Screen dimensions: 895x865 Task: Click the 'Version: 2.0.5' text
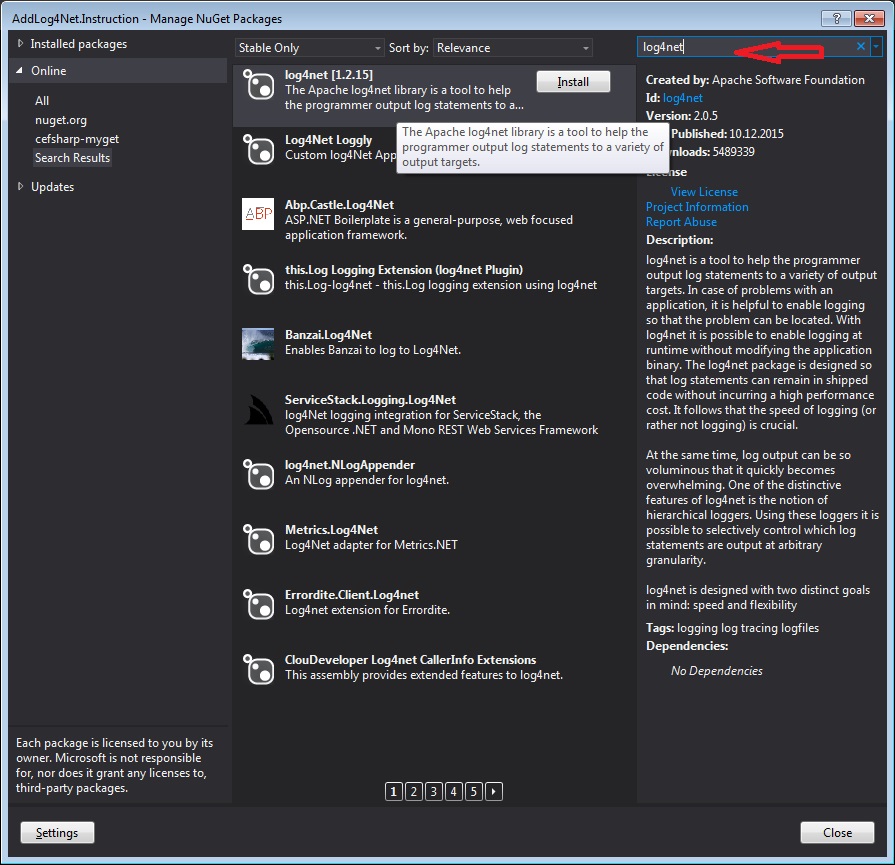point(682,116)
